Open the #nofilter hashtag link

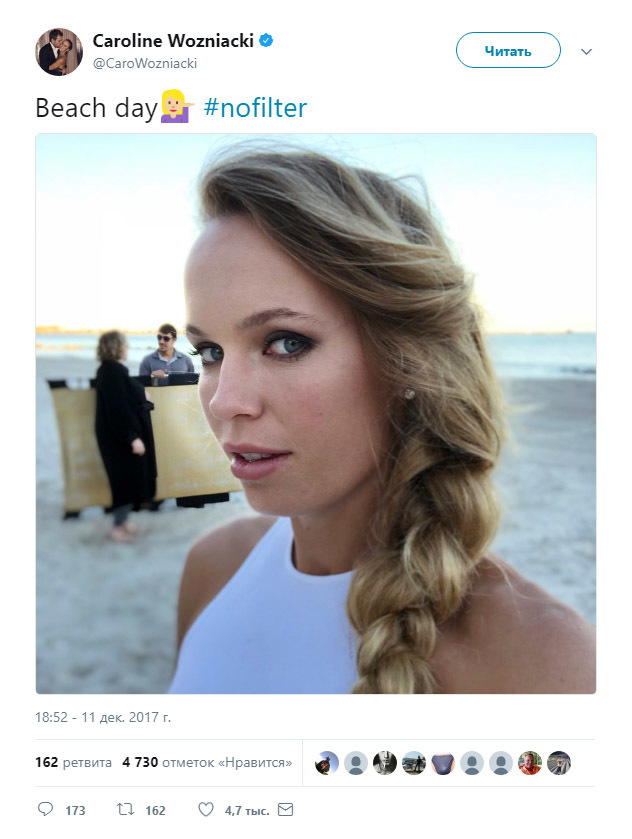[x=255, y=108]
